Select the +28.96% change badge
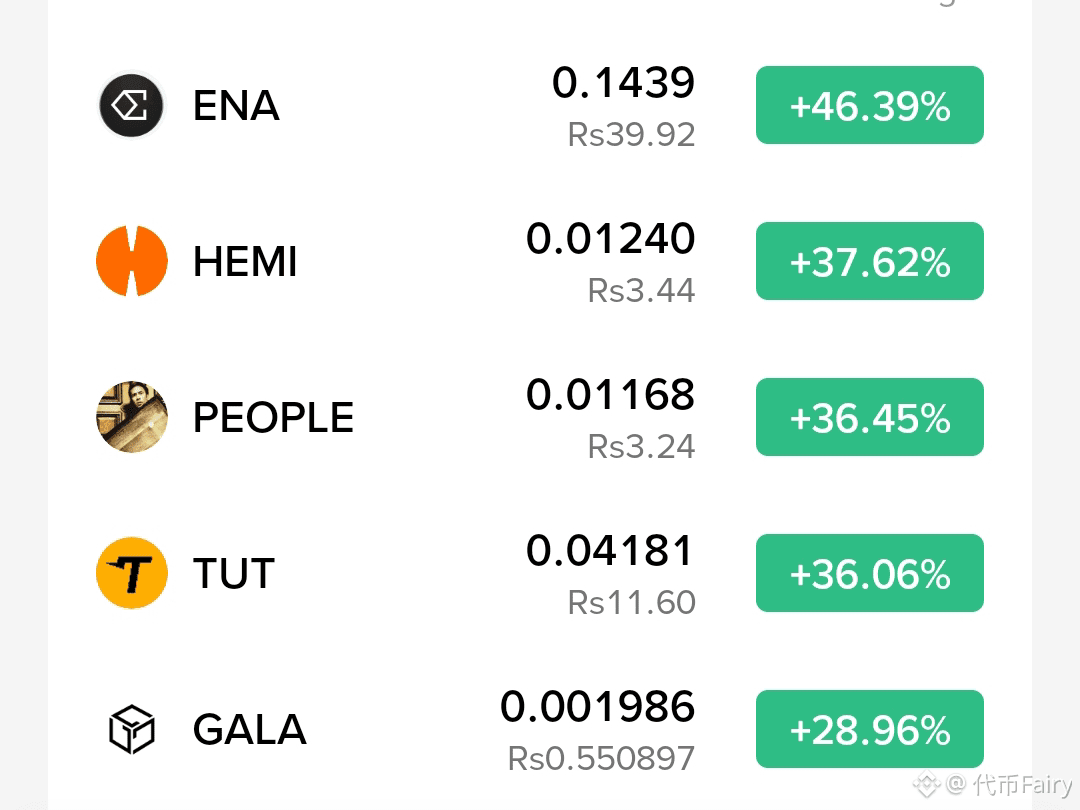Image resolution: width=1080 pixels, height=810 pixels. [x=869, y=729]
